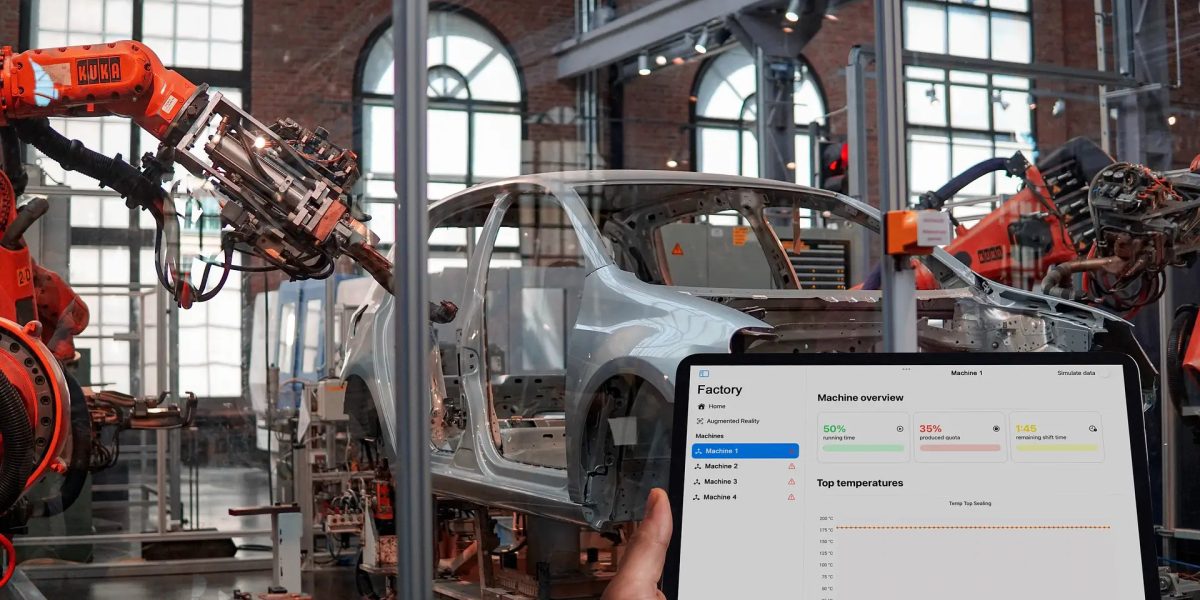Screen dimensions: 1200x600
Task: Open the Augmented Reality view
Action: coord(732,420)
